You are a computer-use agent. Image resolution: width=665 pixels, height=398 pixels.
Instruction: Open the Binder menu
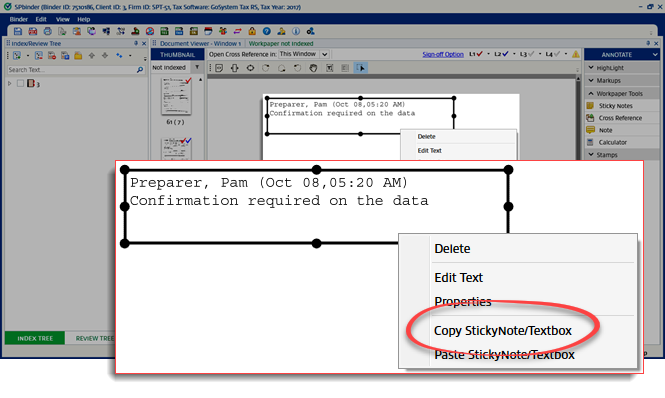19,20
